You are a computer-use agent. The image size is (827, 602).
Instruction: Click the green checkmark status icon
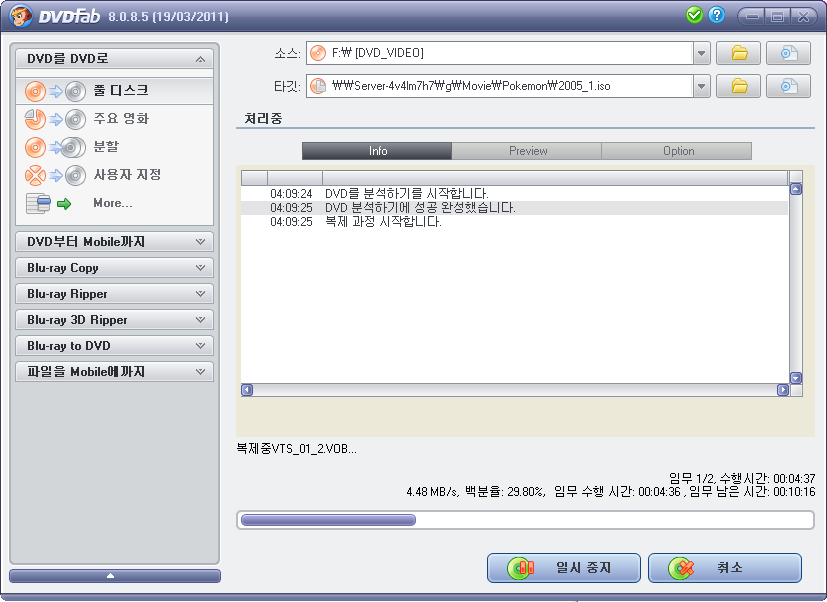695,15
